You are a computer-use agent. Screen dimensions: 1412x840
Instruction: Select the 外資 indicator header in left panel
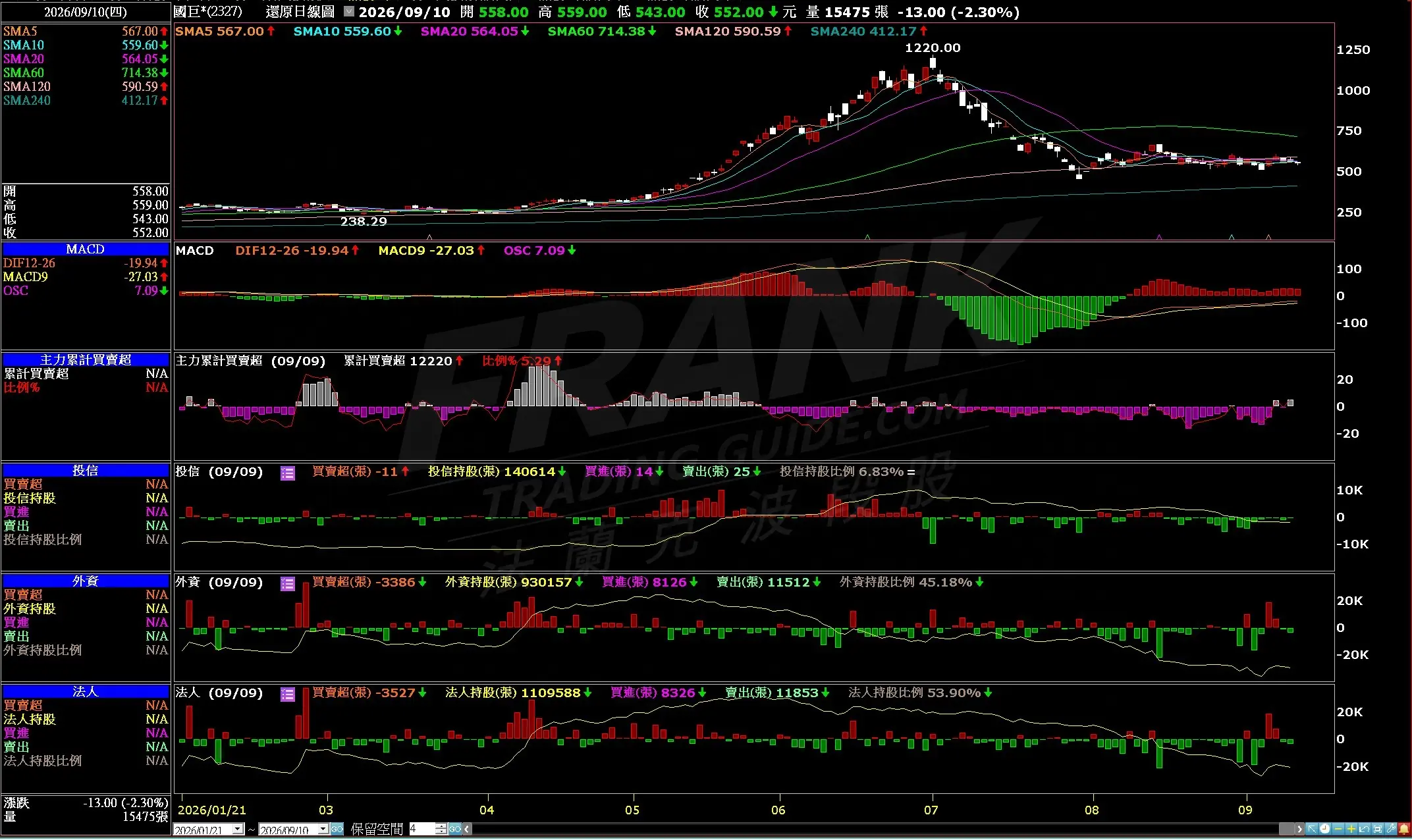tap(86, 581)
